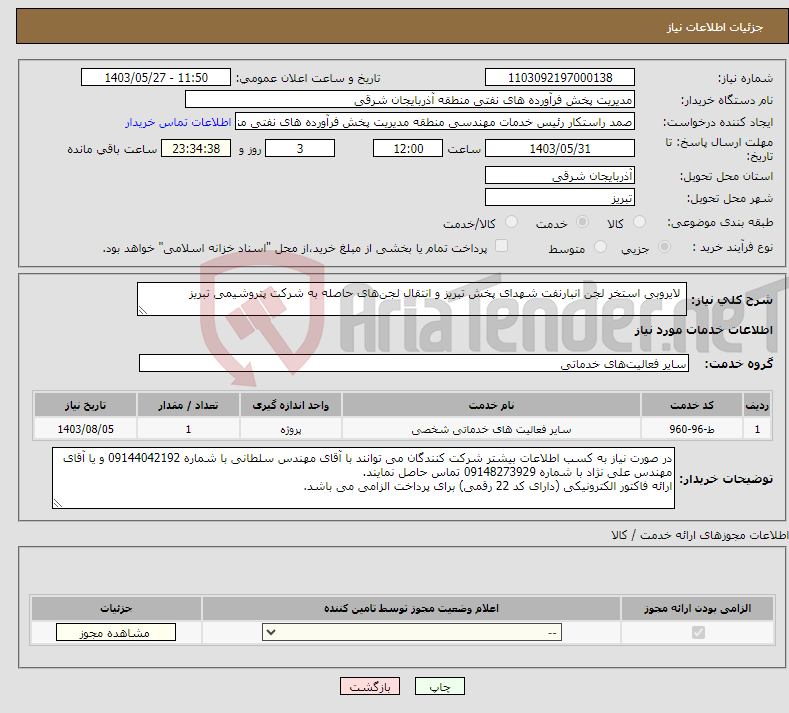Screen dimensions: 789x713
Task: Click the response deadline date 1403/05/31
Action: (x=560, y=148)
